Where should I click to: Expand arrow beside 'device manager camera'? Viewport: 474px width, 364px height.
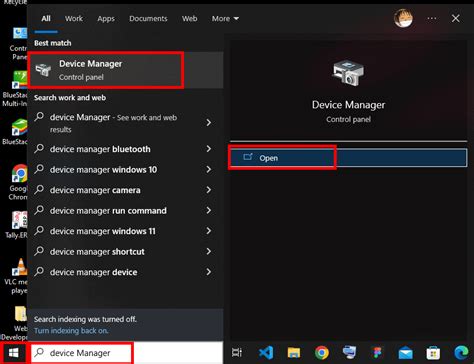pyautogui.click(x=209, y=190)
